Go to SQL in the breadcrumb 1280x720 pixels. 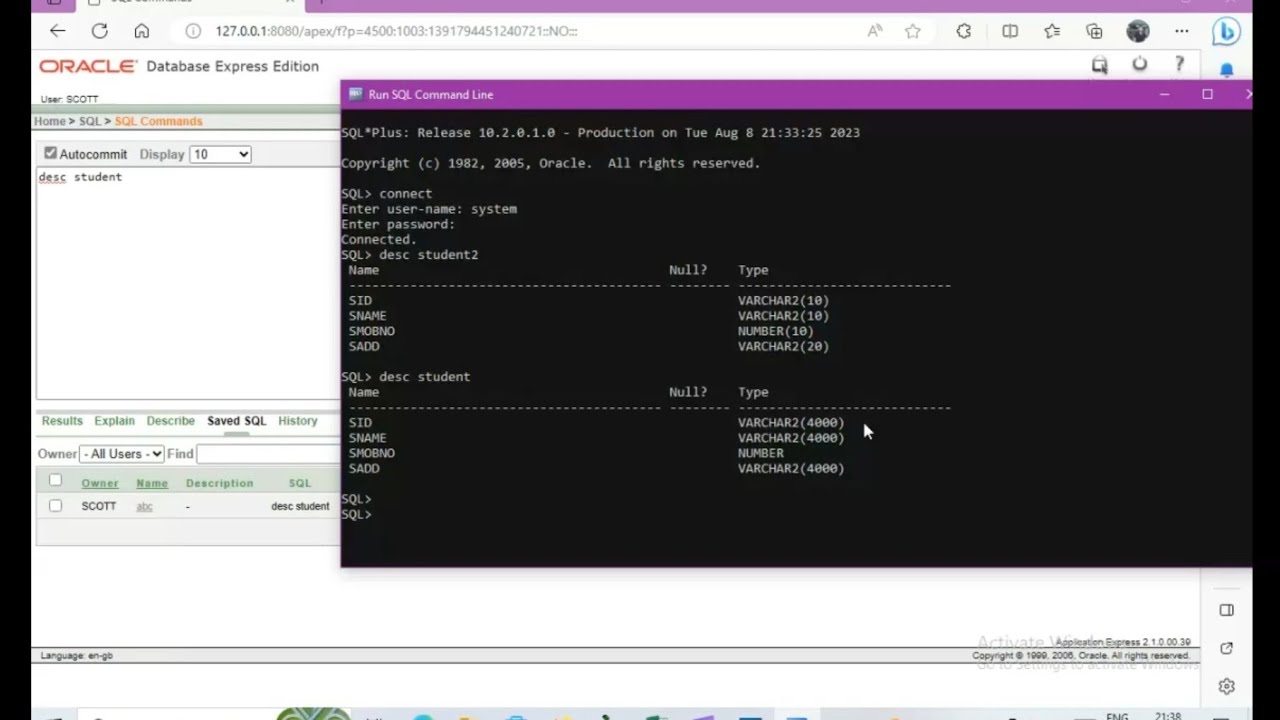point(90,121)
